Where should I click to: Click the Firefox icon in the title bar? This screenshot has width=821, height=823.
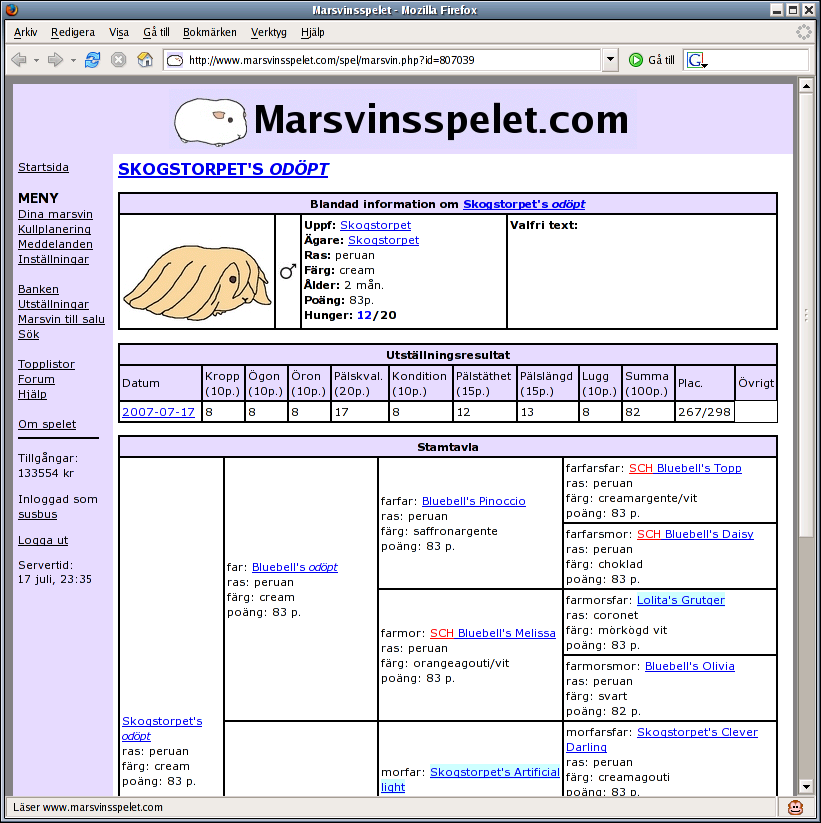click(12, 9)
